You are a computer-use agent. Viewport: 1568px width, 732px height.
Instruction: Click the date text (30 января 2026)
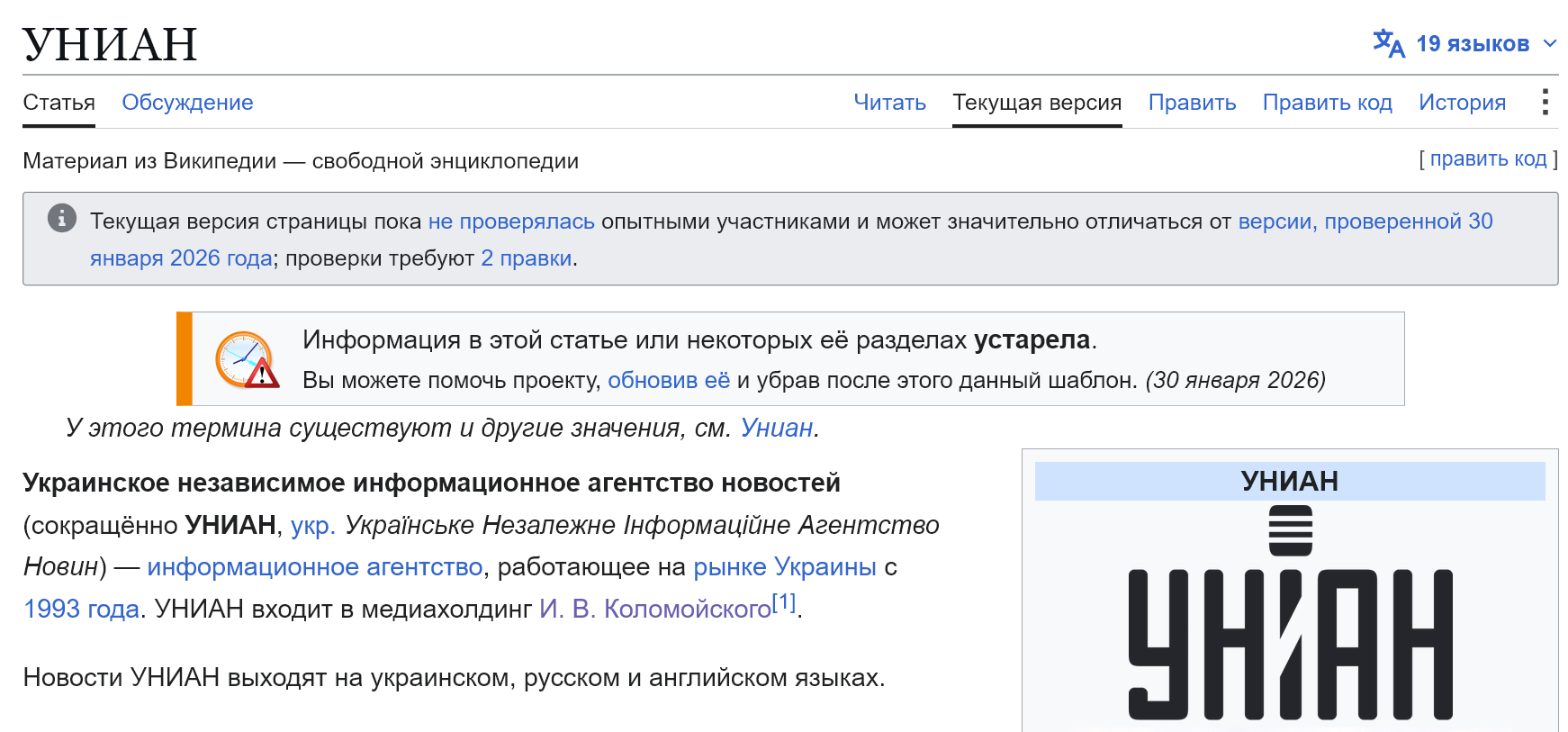coord(1236,380)
